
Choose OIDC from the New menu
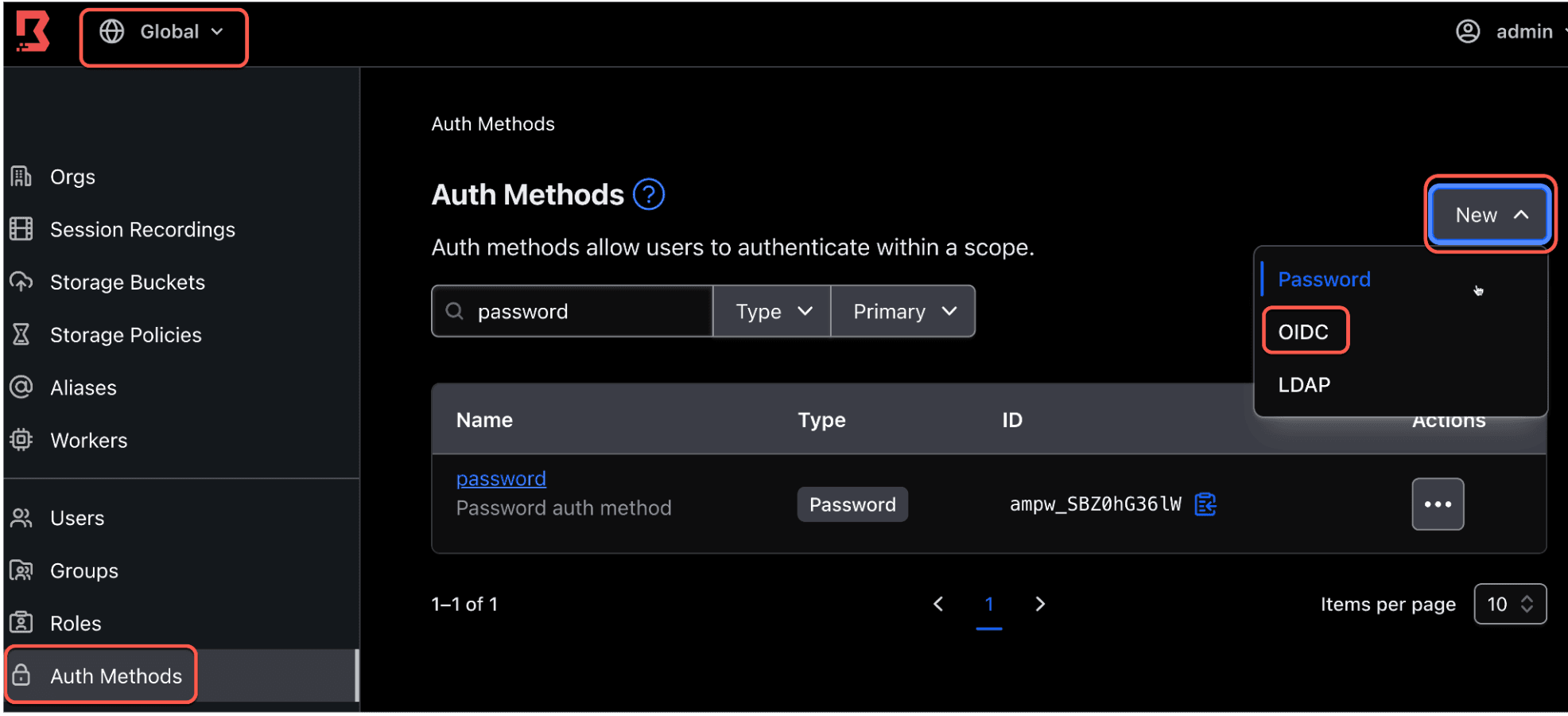[1303, 332]
